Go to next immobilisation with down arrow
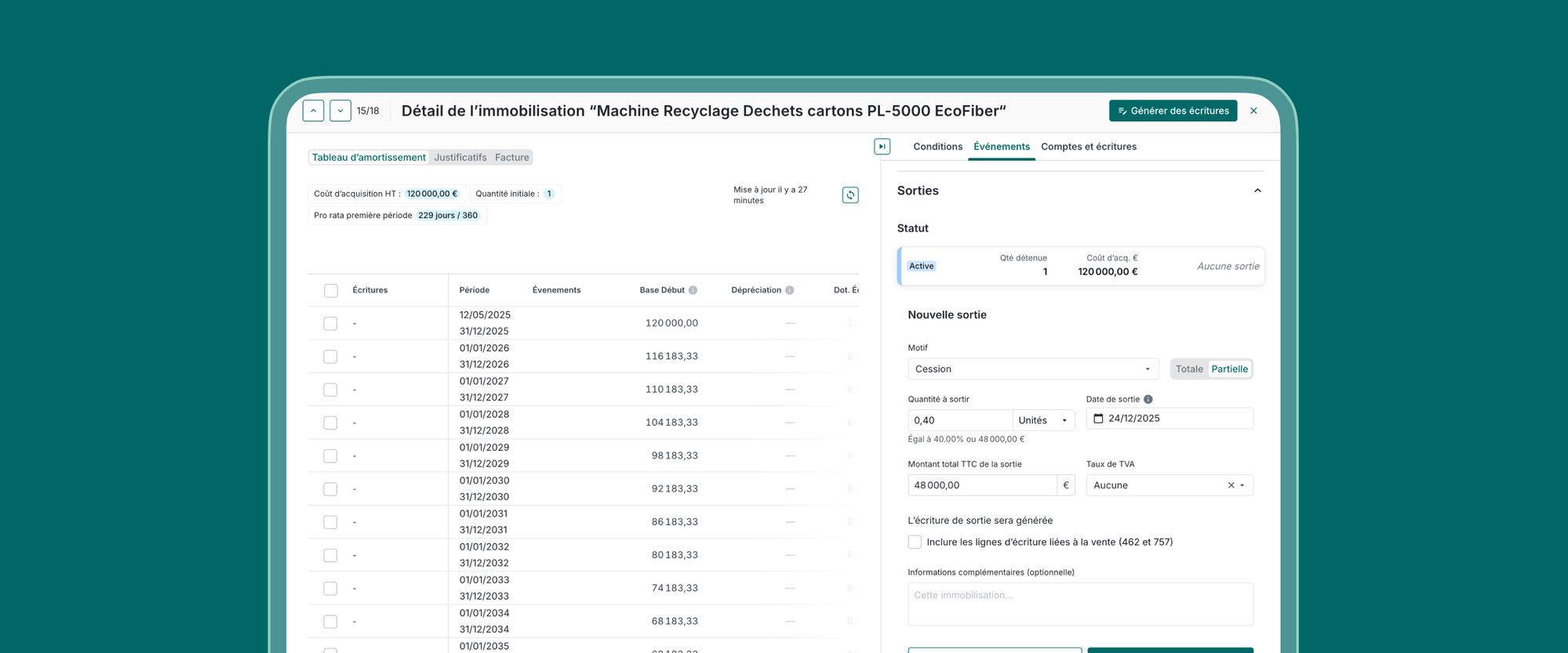Viewport: 1568px width, 653px height. pyautogui.click(x=340, y=111)
